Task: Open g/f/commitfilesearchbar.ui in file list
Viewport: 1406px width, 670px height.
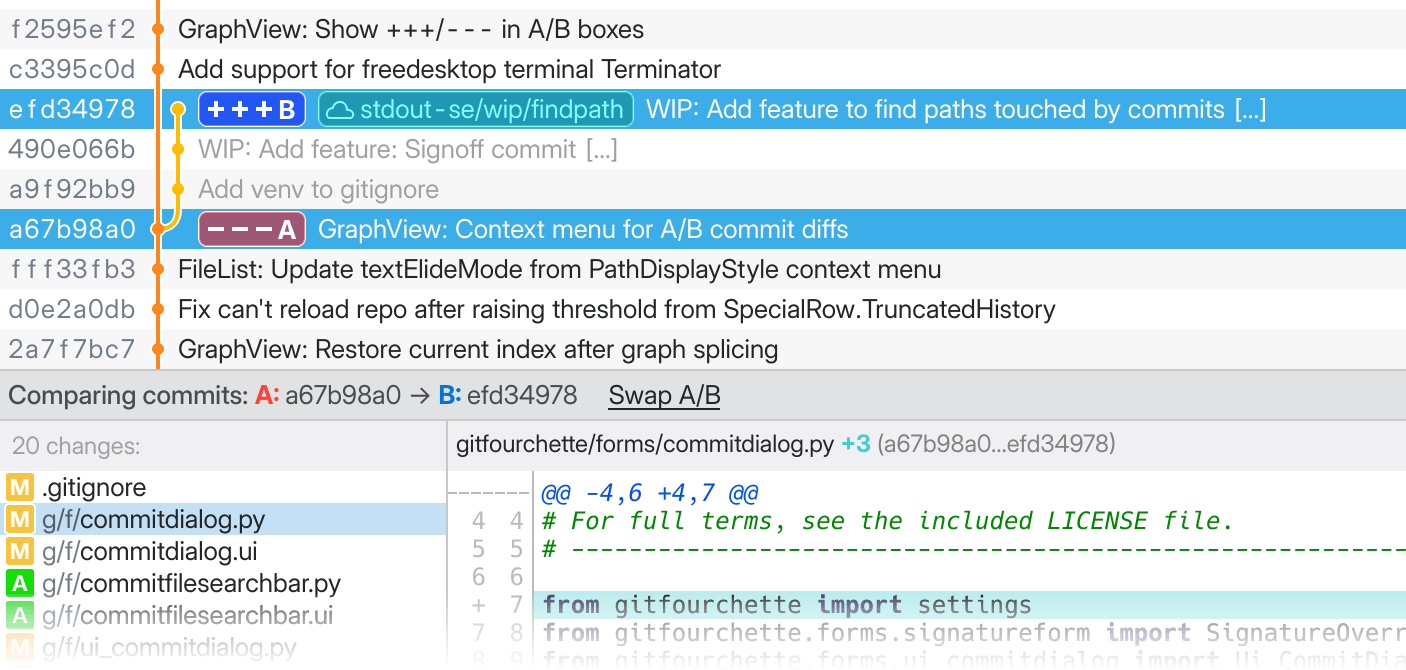Action: click(187, 616)
